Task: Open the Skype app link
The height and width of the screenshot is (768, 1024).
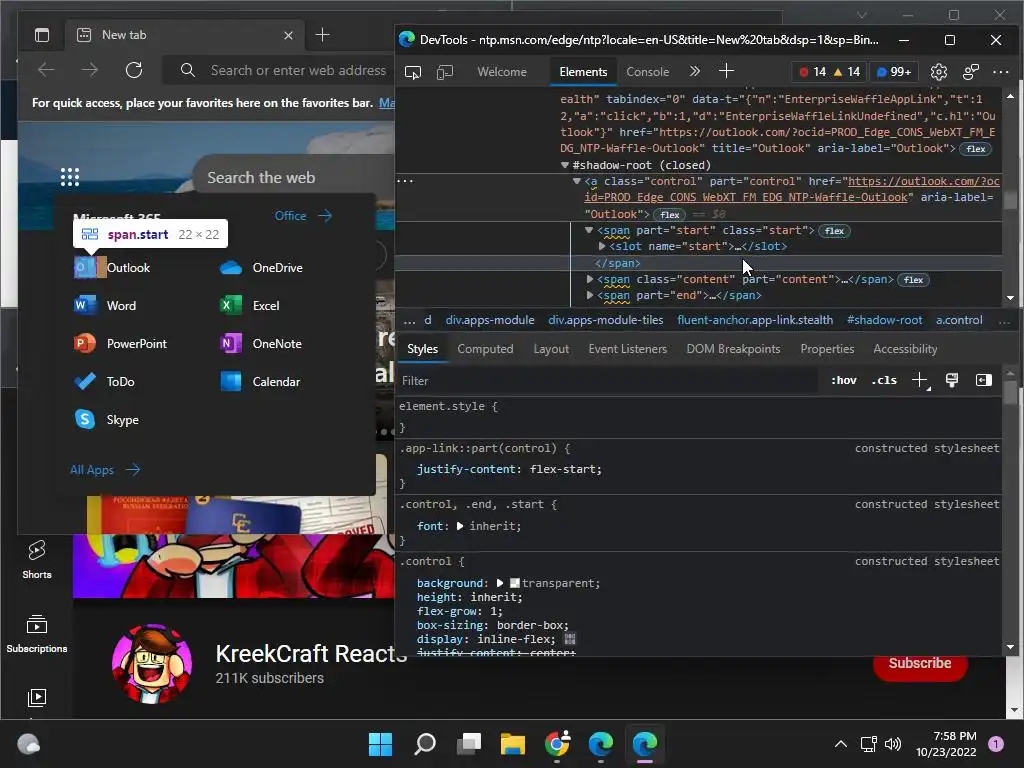Action: pyautogui.click(x=106, y=419)
